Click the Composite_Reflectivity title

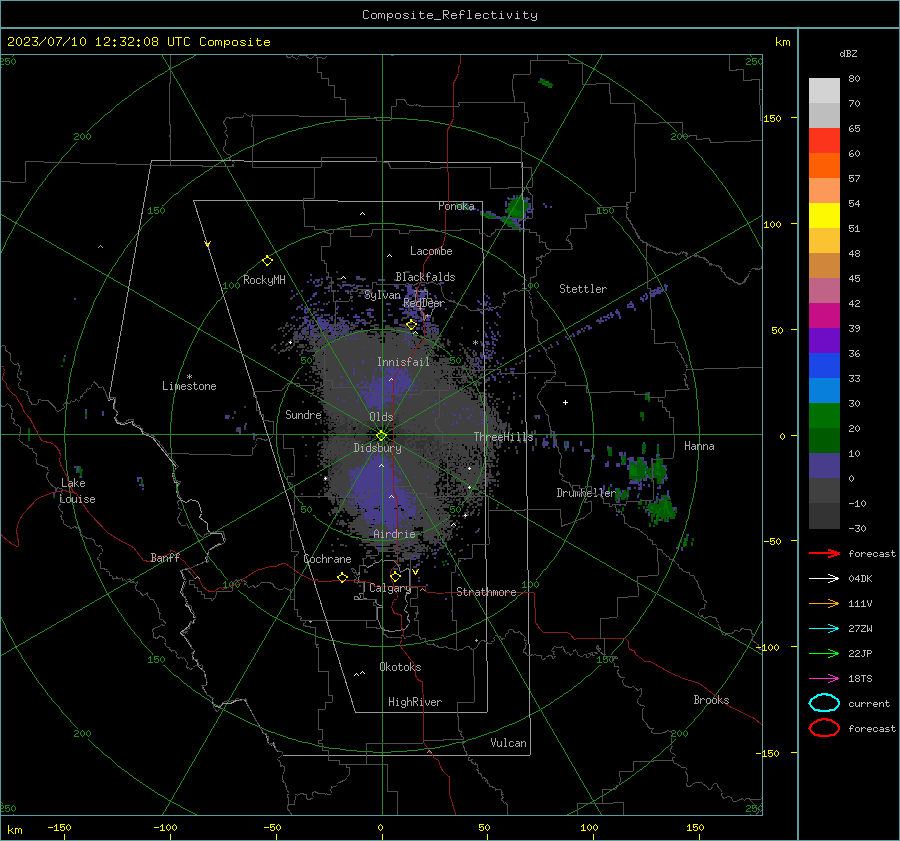click(x=450, y=15)
